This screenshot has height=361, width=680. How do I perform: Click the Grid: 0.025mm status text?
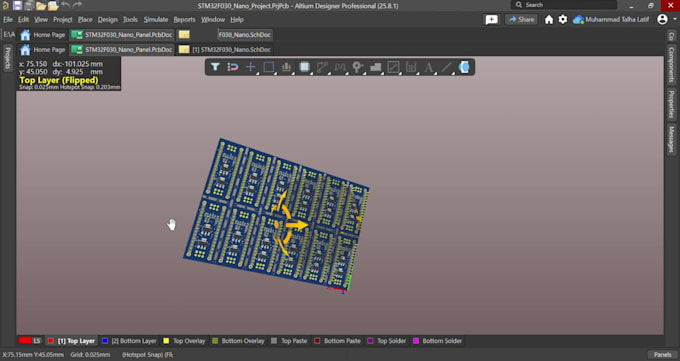click(90, 354)
